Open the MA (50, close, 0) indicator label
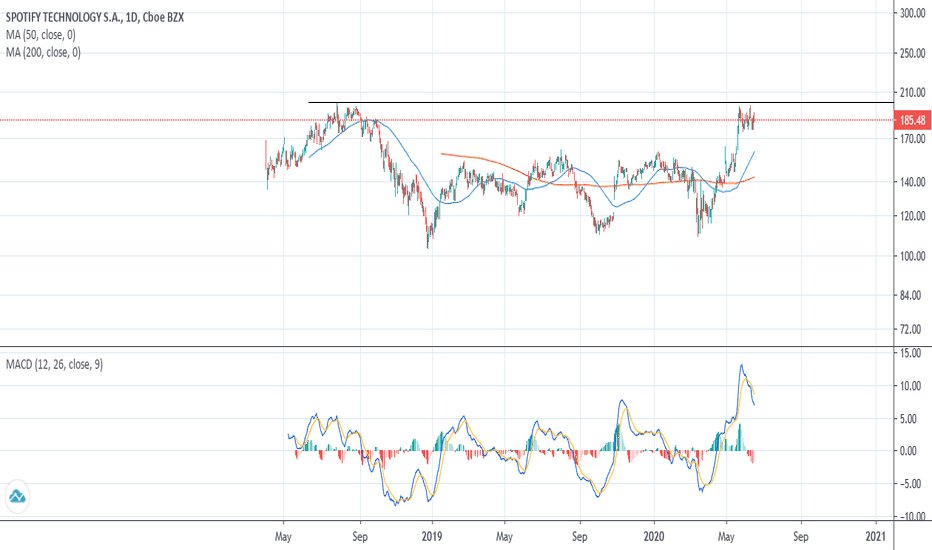Image resolution: width=932 pixels, height=550 pixels. tap(41, 35)
